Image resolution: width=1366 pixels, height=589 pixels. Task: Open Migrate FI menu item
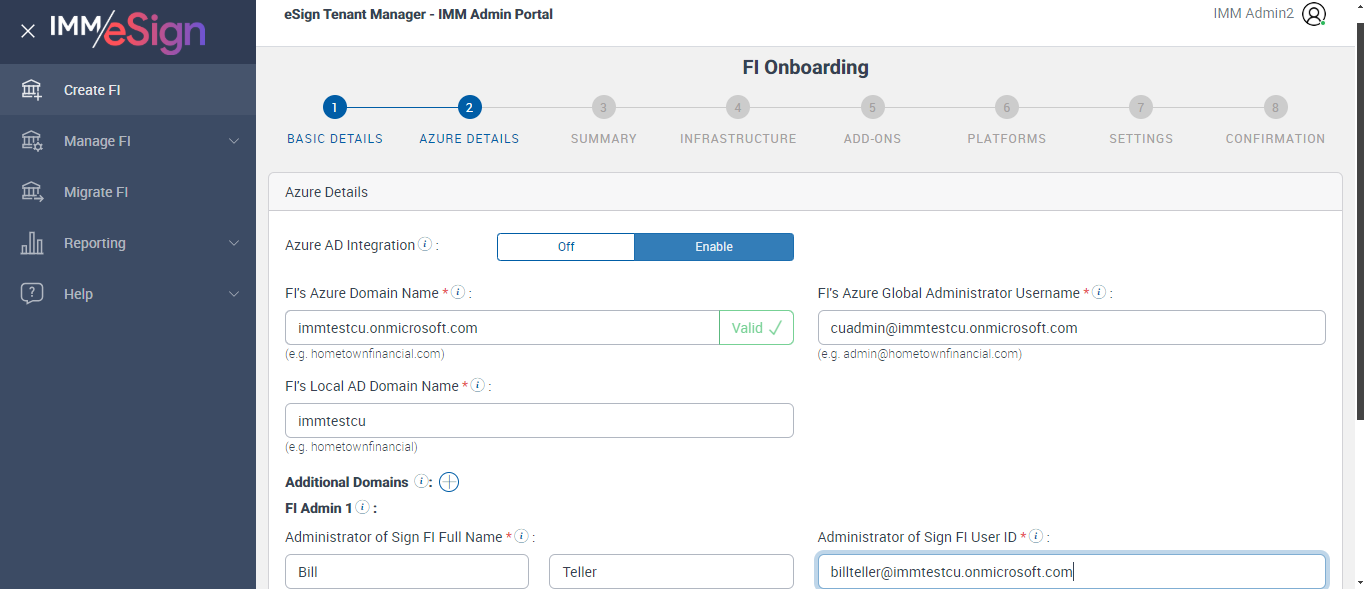128,192
